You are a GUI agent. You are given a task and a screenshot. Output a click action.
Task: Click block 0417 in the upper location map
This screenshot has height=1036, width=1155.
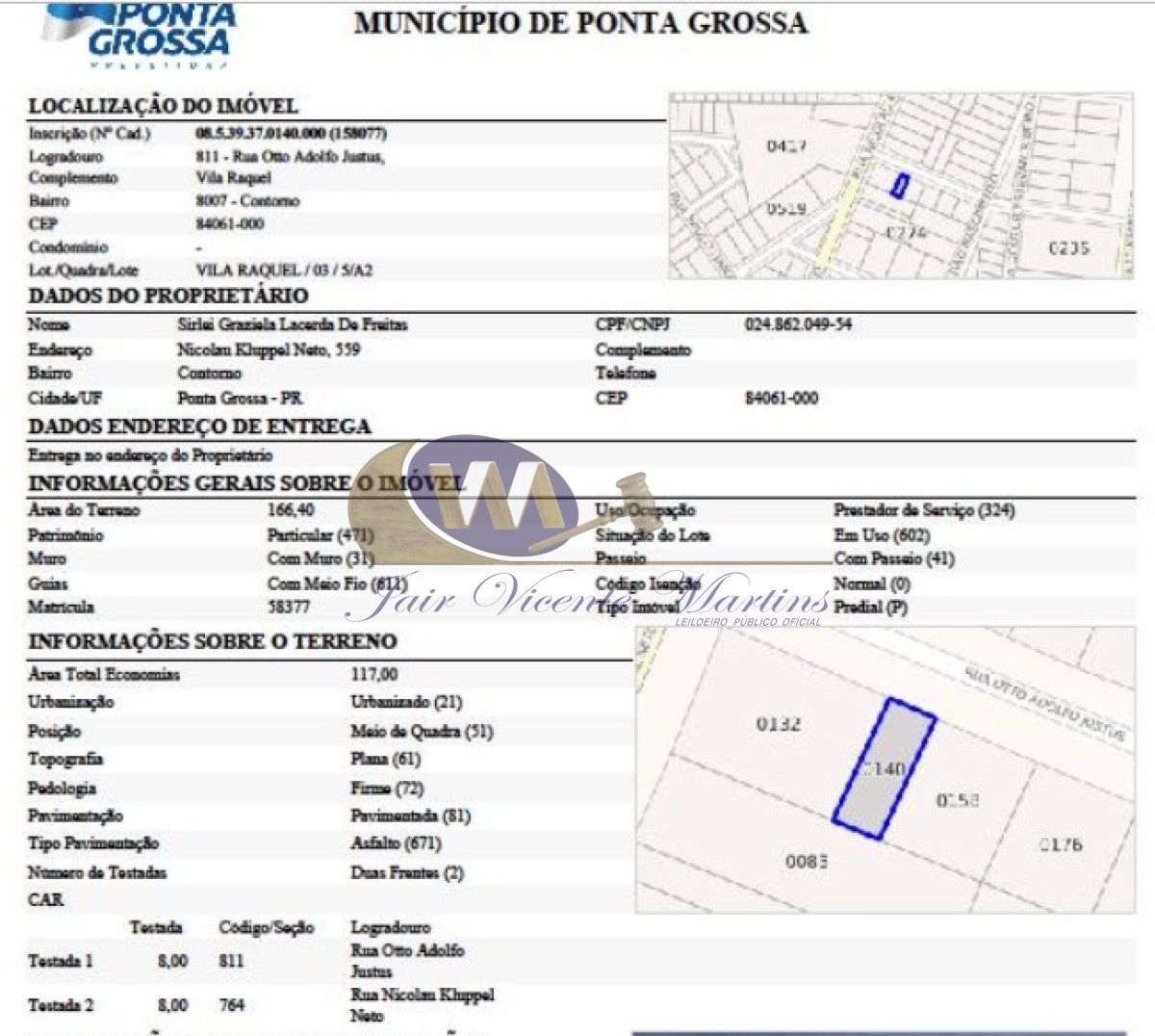click(x=786, y=145)
